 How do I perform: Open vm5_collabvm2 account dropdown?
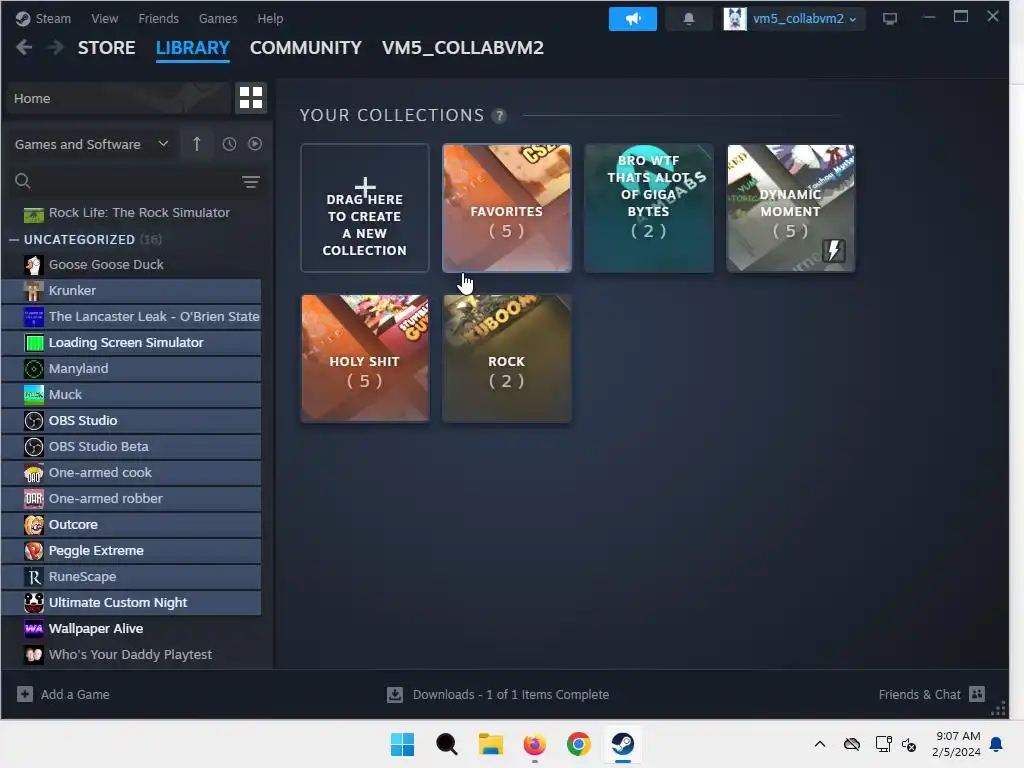[793, 19]
